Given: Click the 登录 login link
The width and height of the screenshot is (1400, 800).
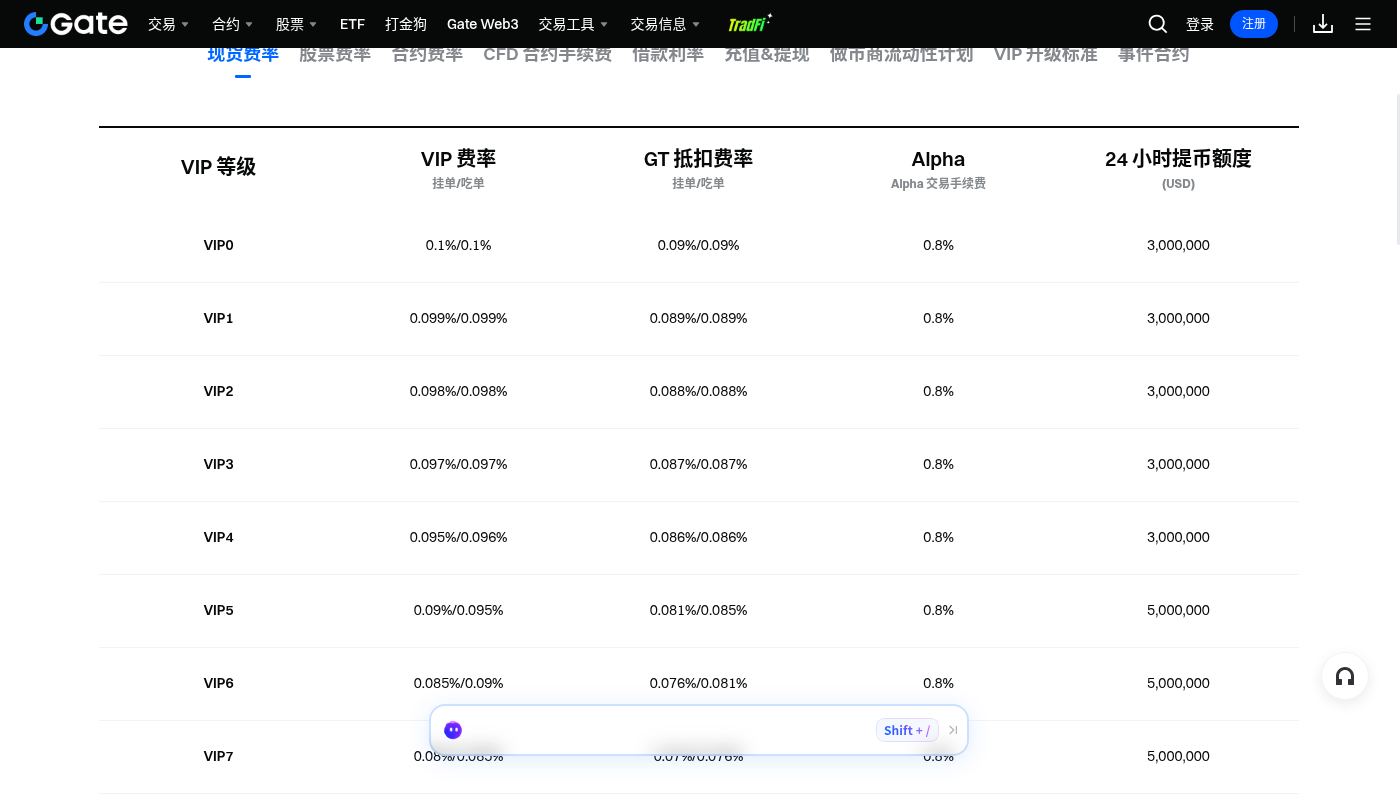Looking at the screenshot, I should (x=1200, y=24).
